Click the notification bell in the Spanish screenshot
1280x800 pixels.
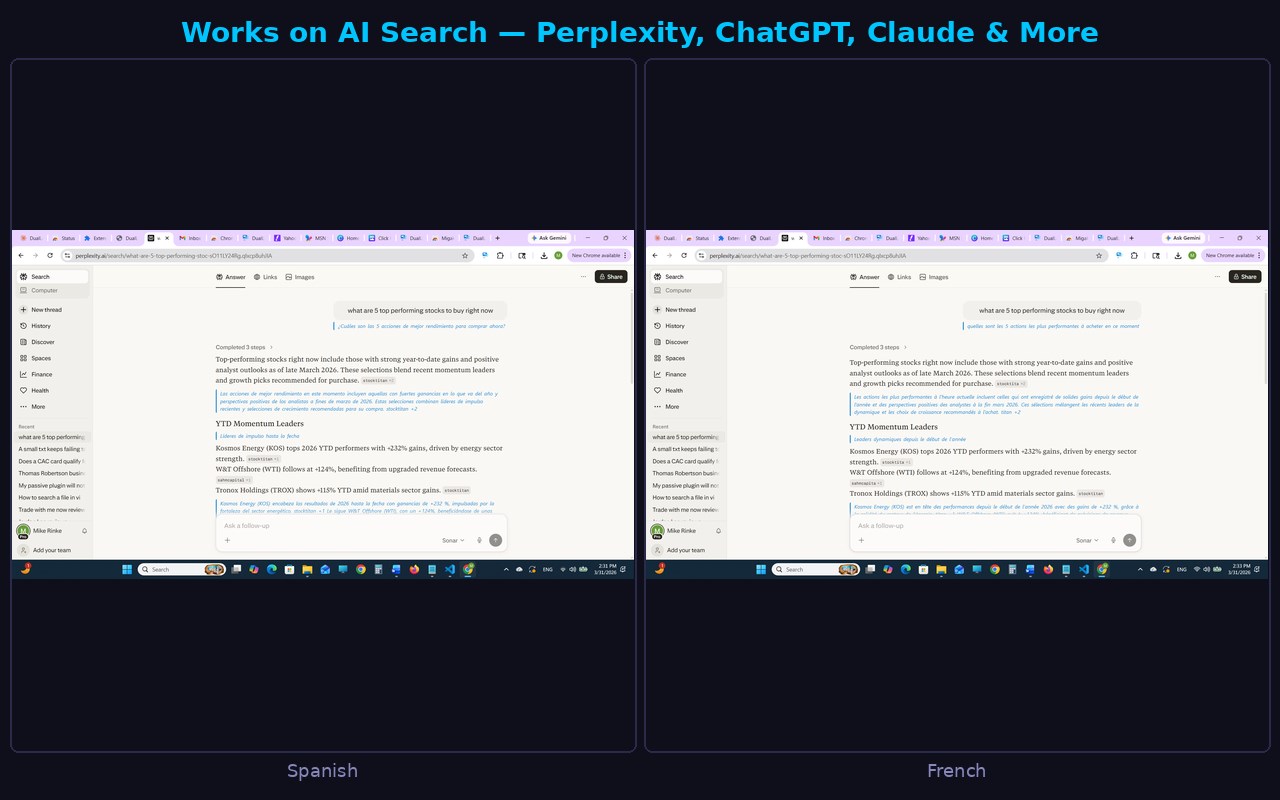coord(85,531)
